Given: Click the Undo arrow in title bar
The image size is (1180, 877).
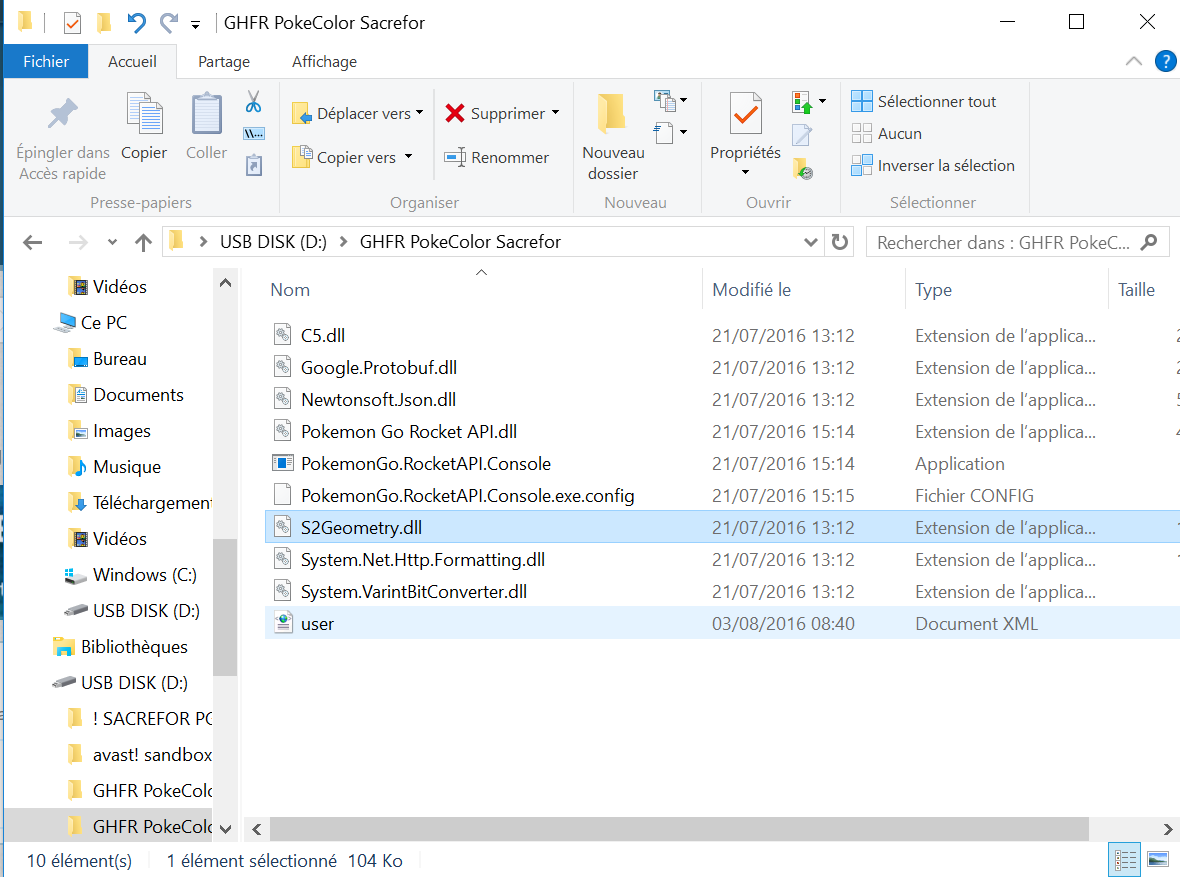Looking at the screenshot, I should [136, 23].
